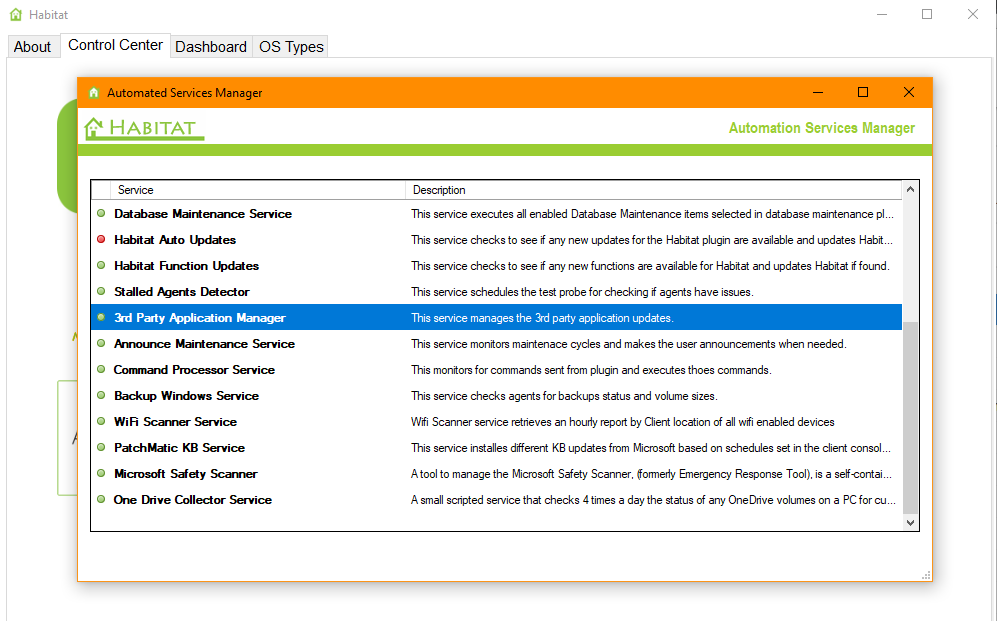
Task: Click the red status dot for Habitat Auto Updates
Action: click(101, 240)
